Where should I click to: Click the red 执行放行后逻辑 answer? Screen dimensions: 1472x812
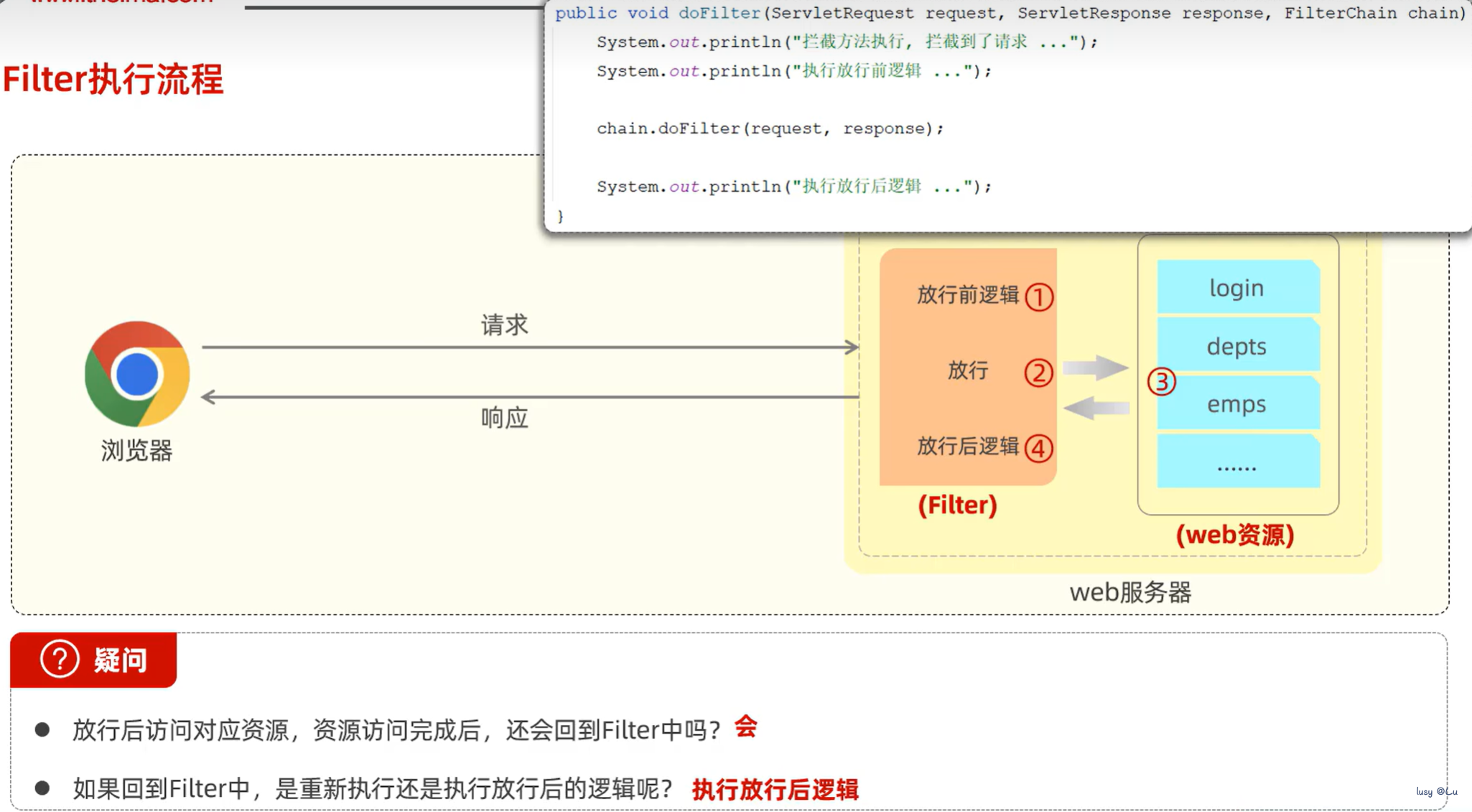click(775, 790)
